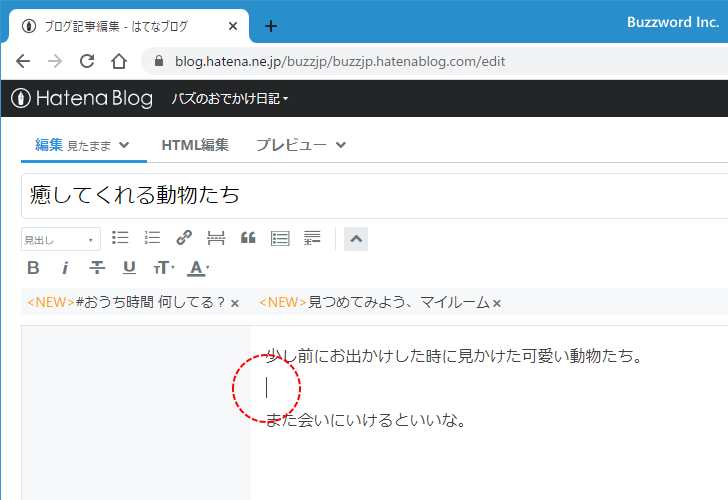This screenshot has width=728, height=500.
Task: Click the browser forward arrow
Action: (x=55, y=61)
